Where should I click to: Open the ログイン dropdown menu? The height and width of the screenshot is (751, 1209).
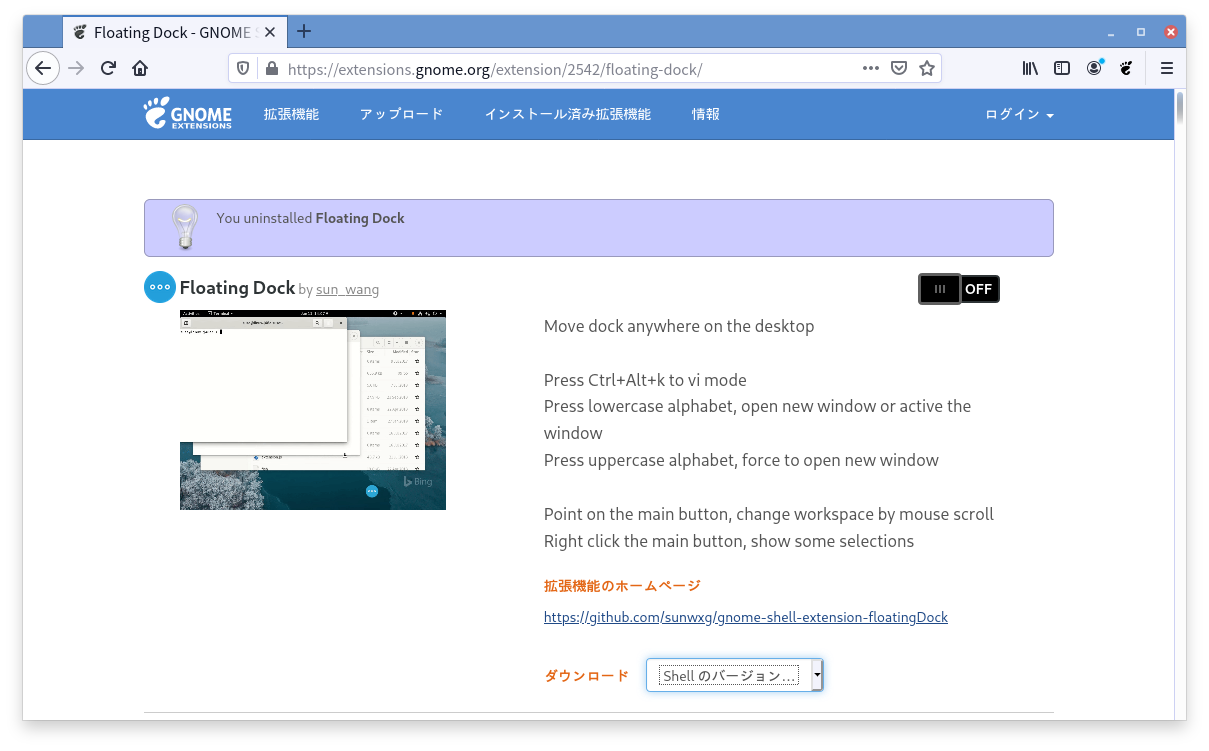pyautogui.click(x=1019, y=114)
